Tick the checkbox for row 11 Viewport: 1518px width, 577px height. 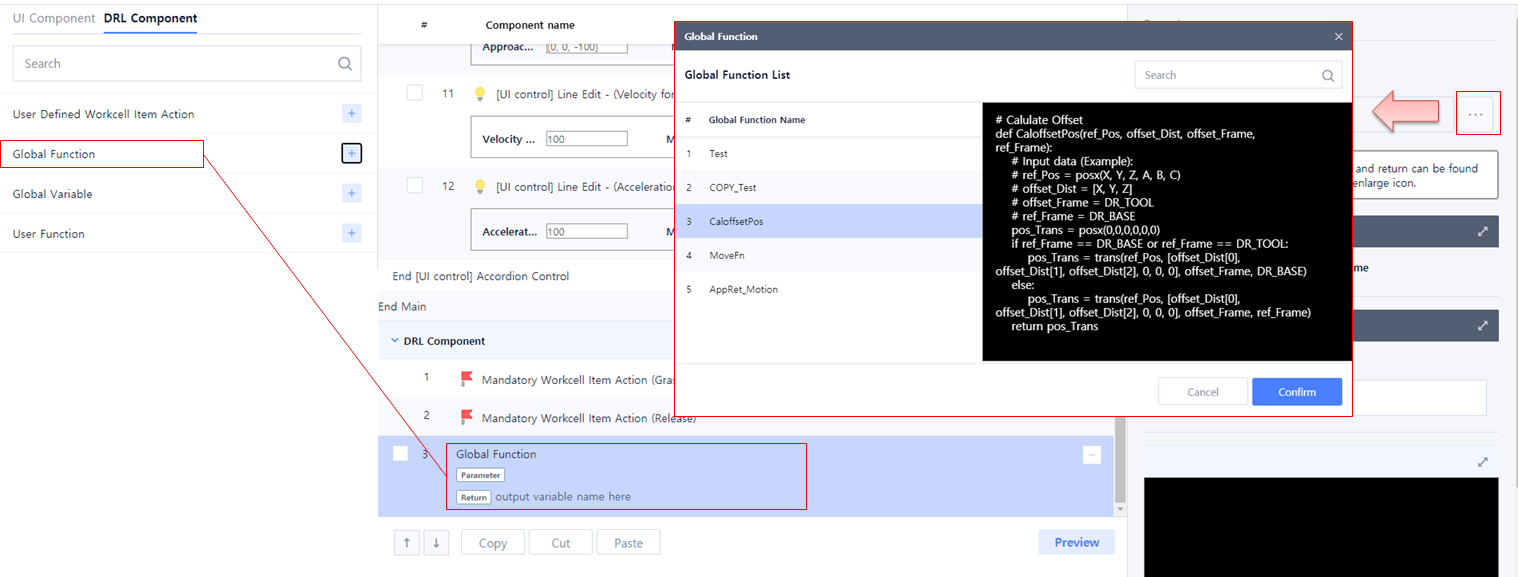click(414, 93)
